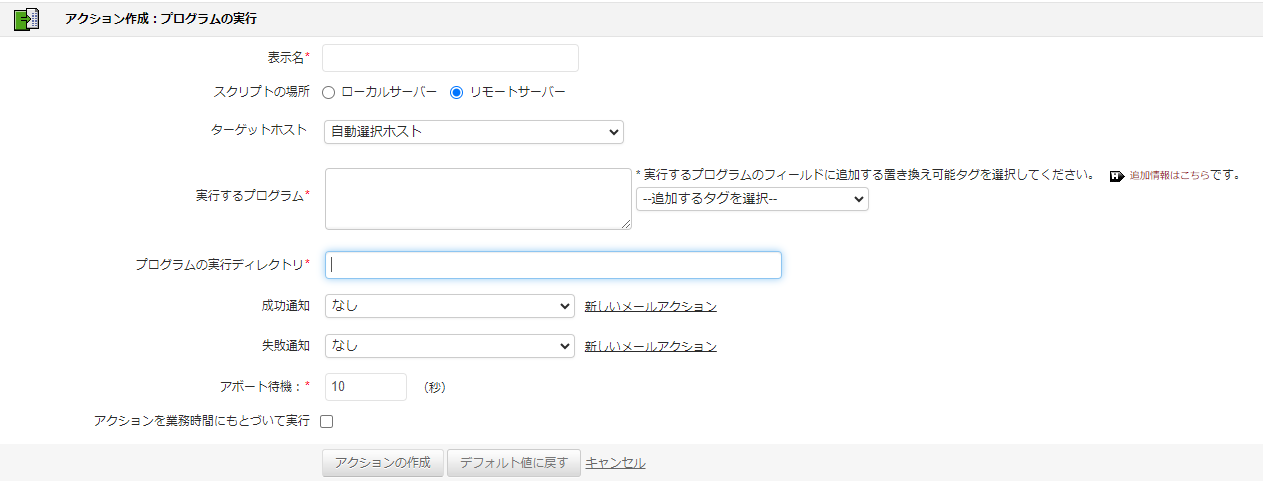Viewport: 1263px width, 481px height.
Task: Select the ローカルサーバー radio option
Action: tap(328, 93)
